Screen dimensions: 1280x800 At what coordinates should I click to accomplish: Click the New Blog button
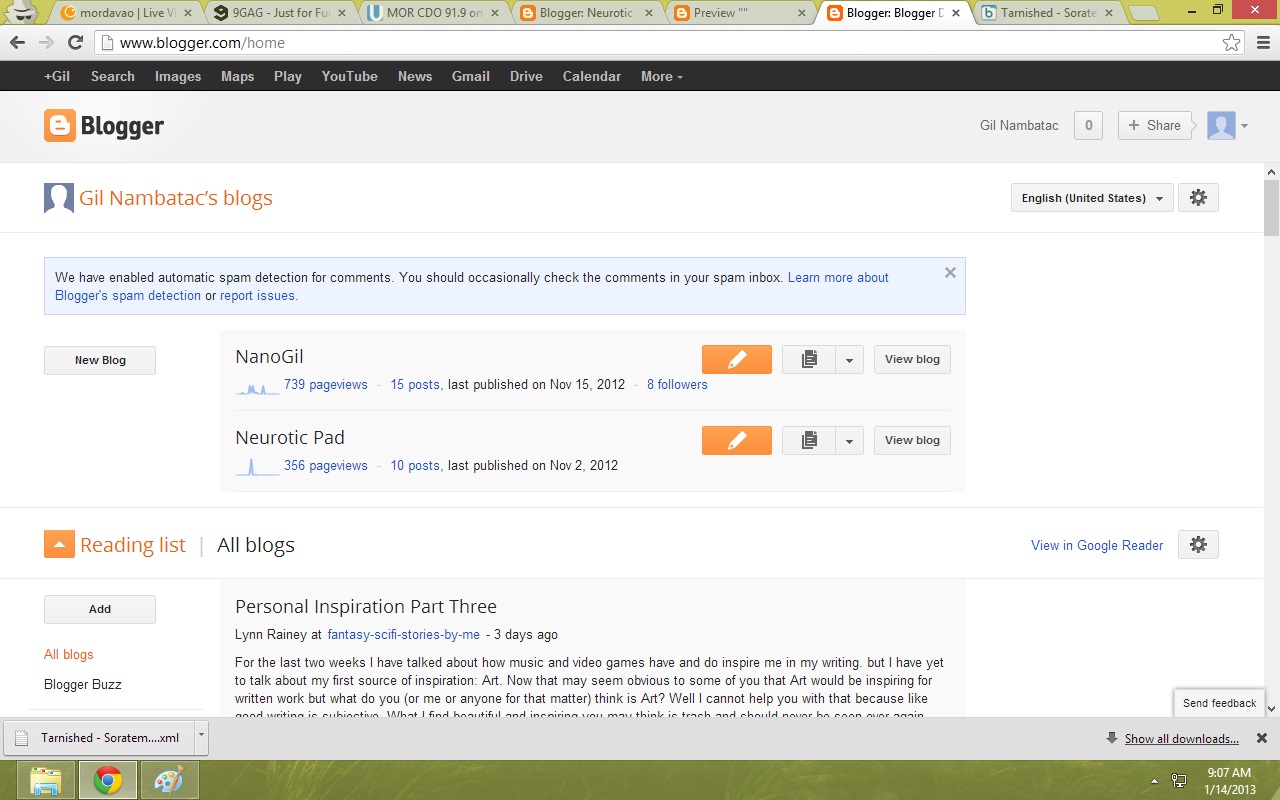tap(100, 360)
